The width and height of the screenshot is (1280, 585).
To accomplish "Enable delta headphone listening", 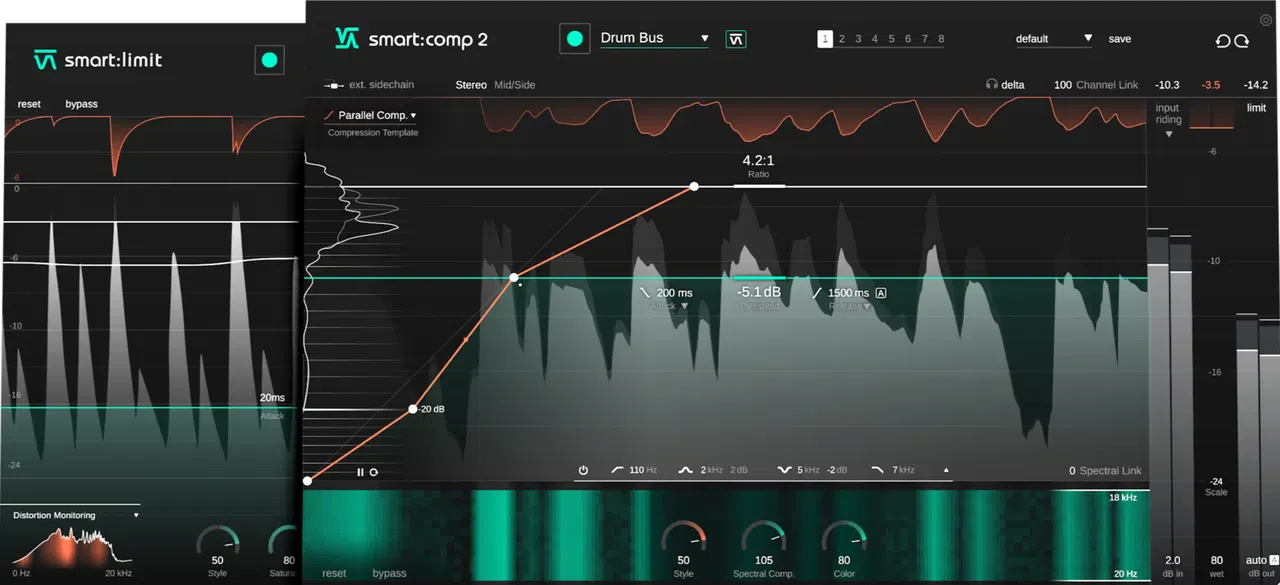I will coord(1005,85).
